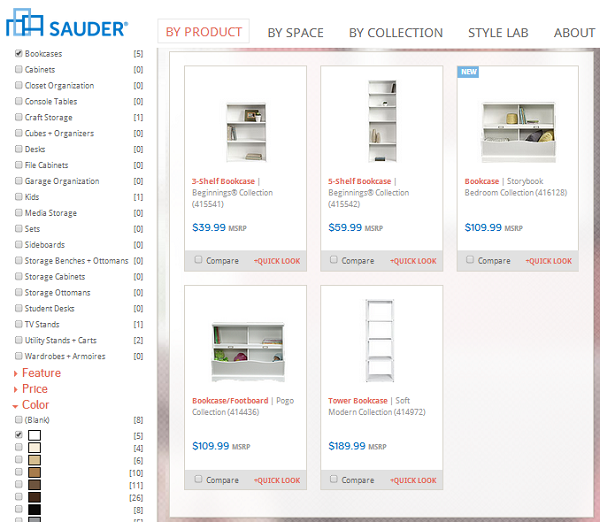600x522 pixels.
Task: Collapse the Color filter section
Action: point(35,405)
